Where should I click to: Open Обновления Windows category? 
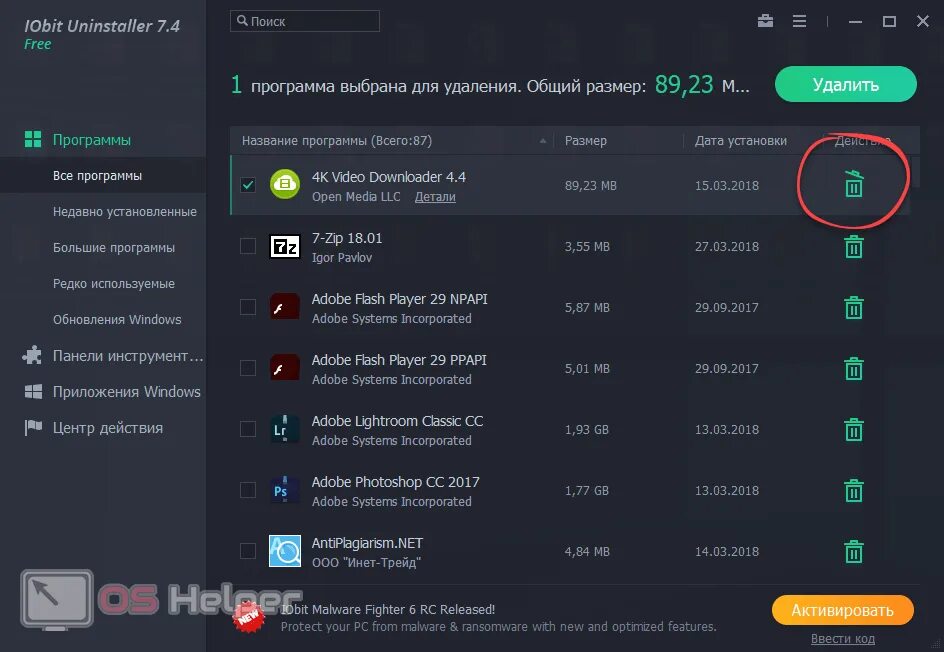point(117,319)
